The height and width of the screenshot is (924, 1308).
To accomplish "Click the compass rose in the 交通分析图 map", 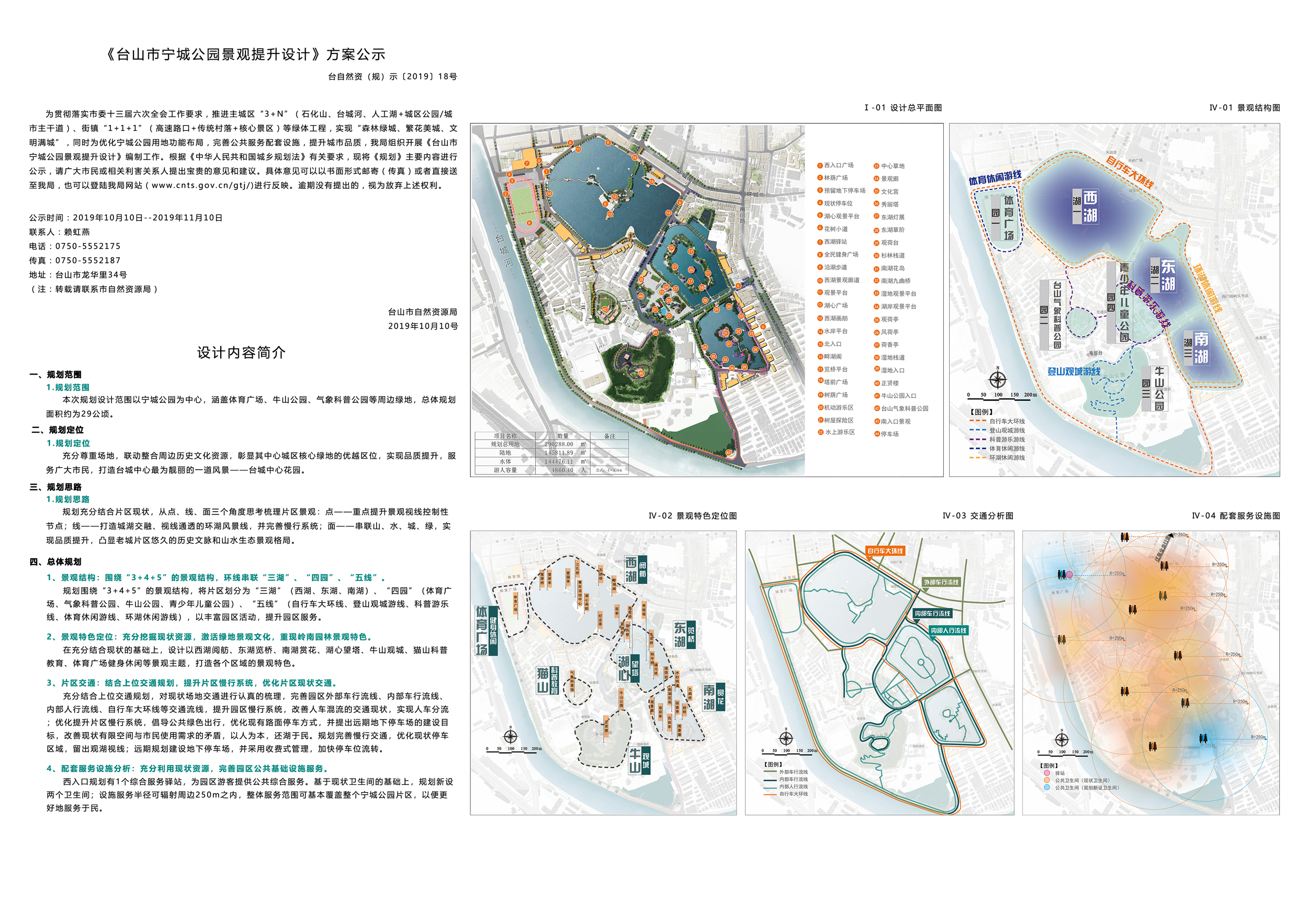I will [x=786, y=739].
